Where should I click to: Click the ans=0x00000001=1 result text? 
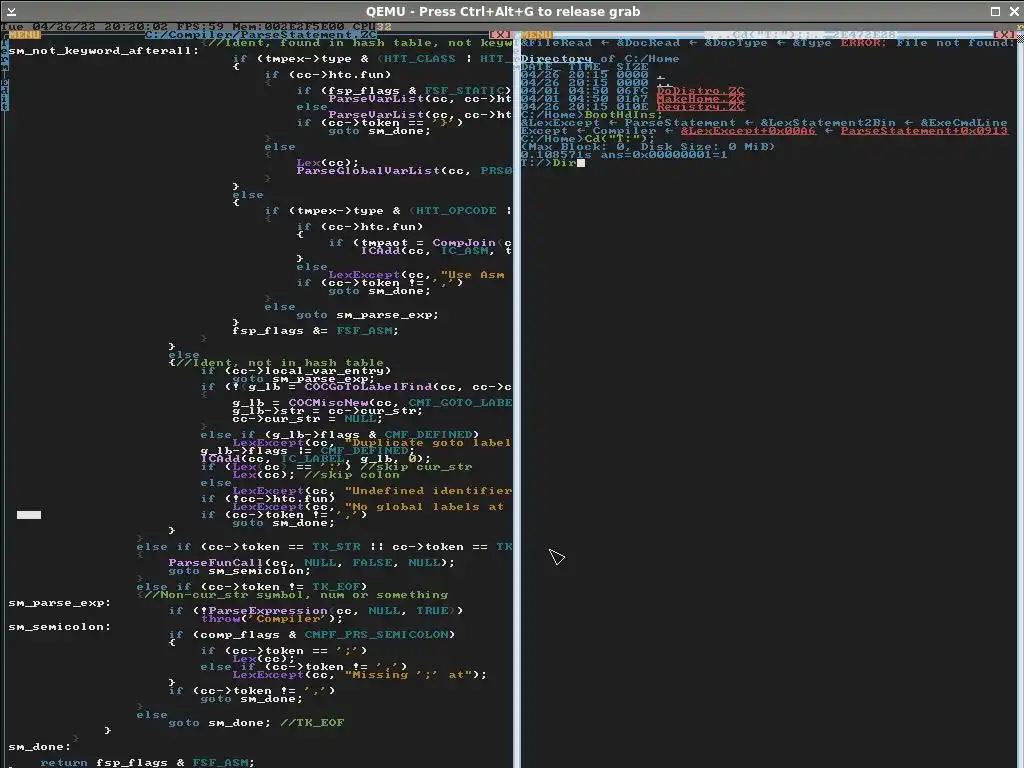[664, 155]
